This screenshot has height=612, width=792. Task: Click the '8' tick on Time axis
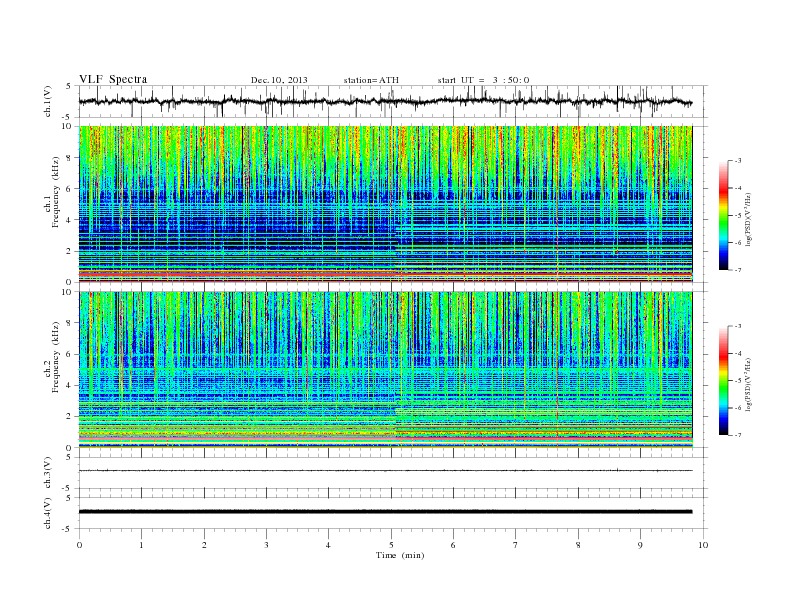click(578, 545)
